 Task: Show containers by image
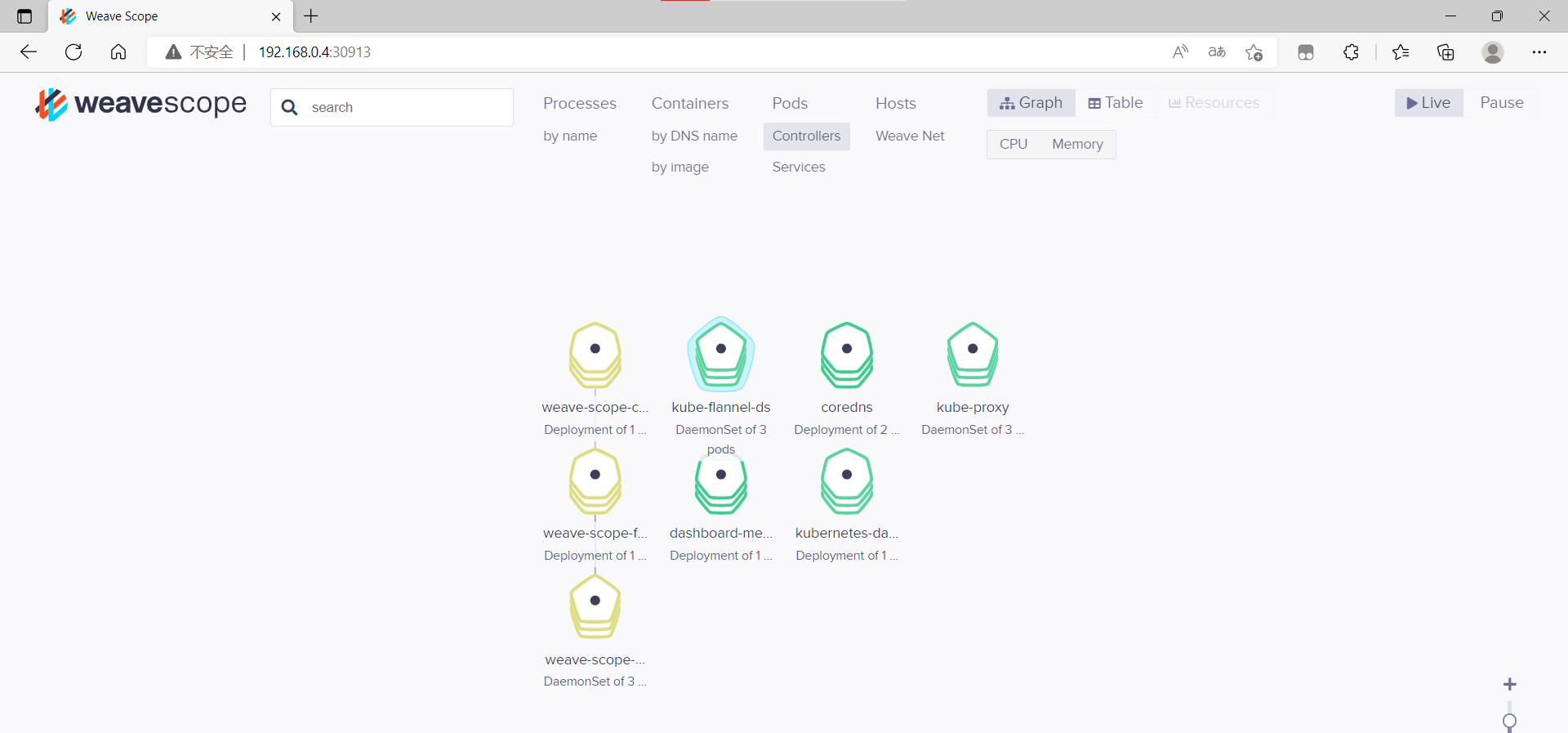(680, 167)
